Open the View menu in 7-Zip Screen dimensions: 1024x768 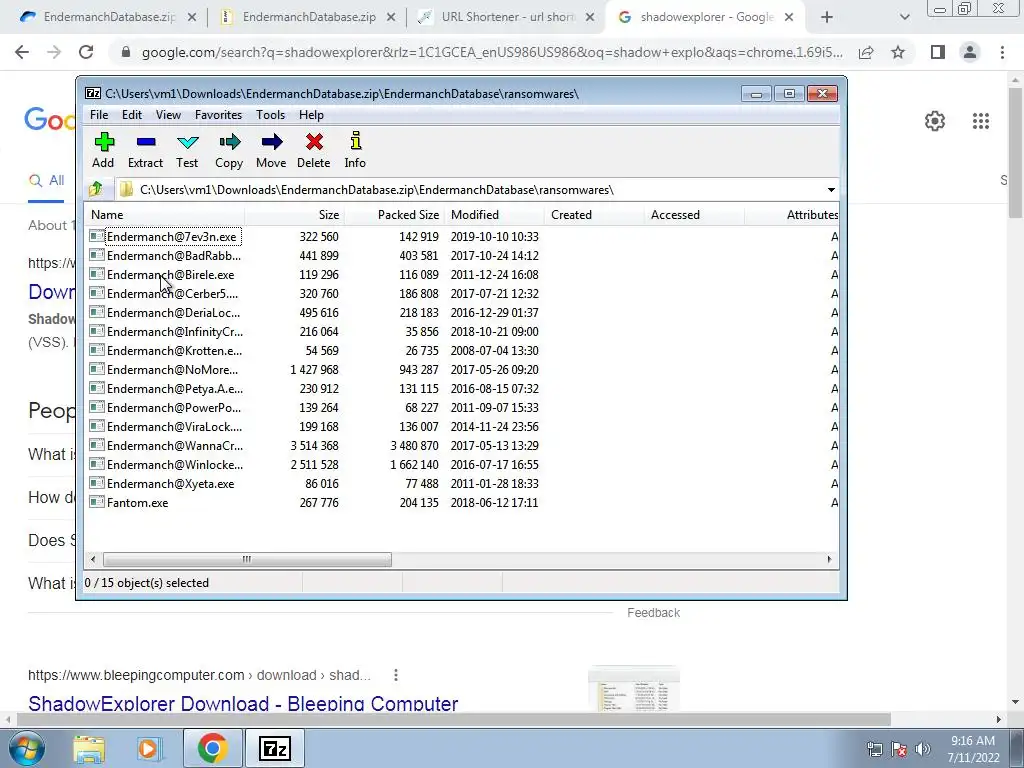(x=168, y=115)
